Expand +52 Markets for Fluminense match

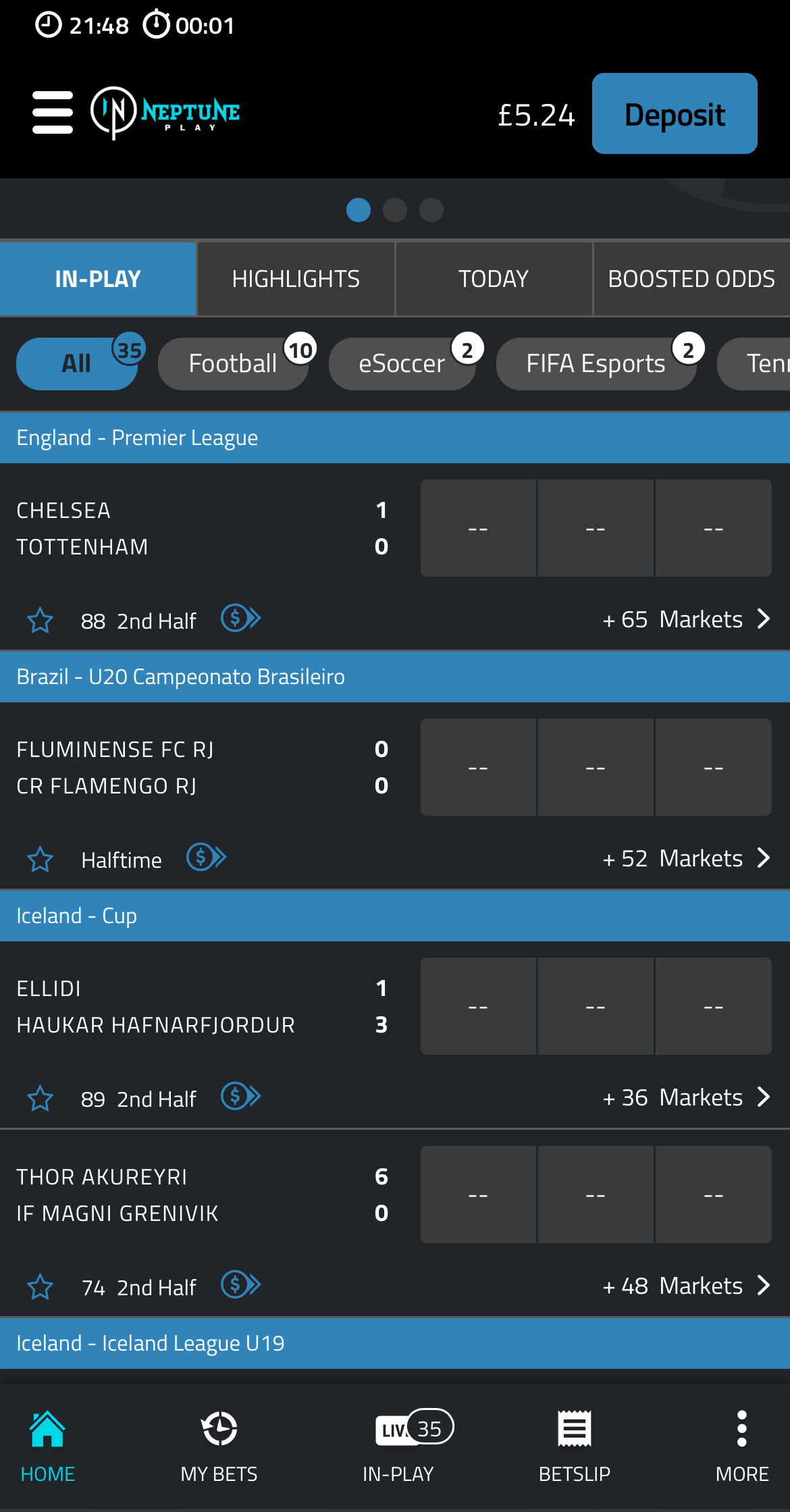686,858
